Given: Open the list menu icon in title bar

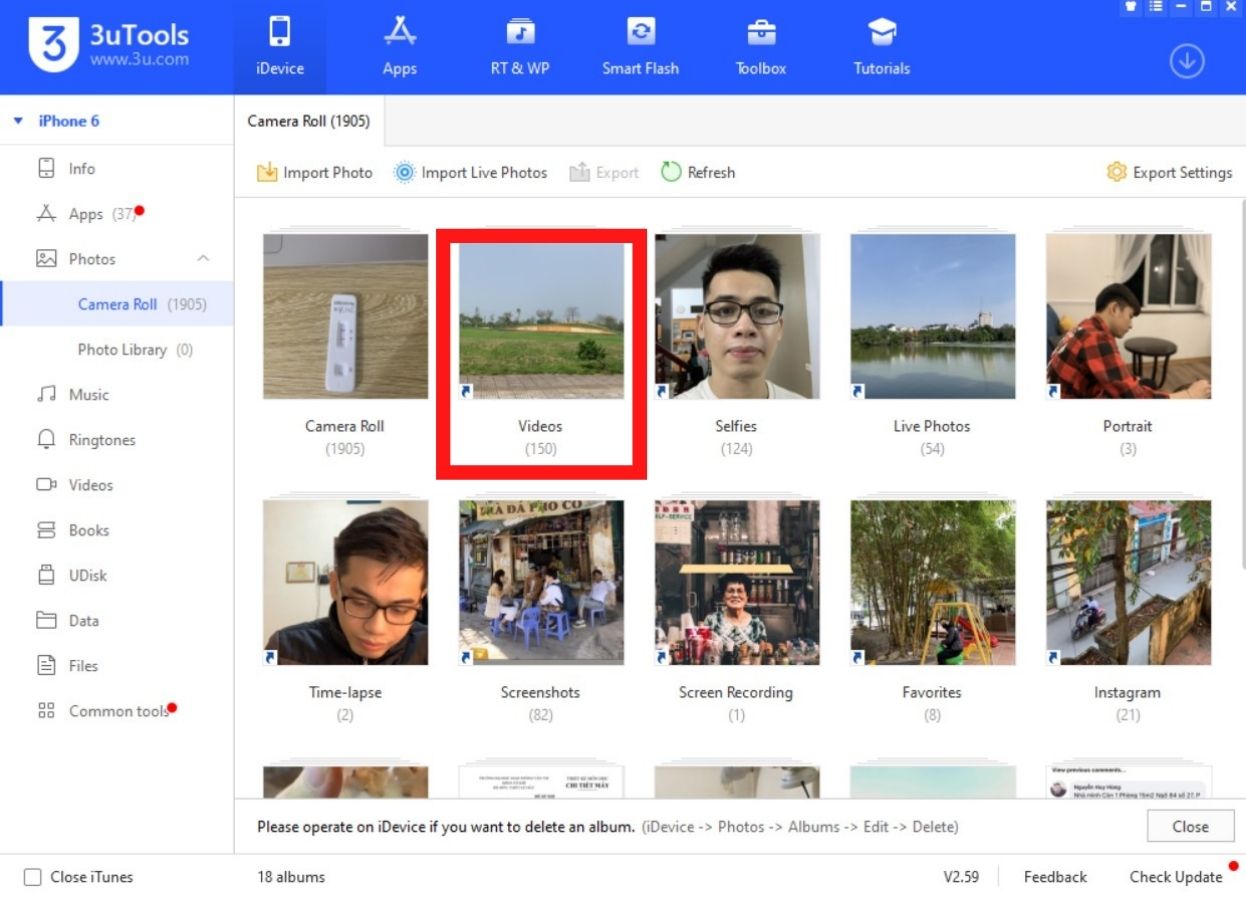Looking at the screenshot, I should (1156, 7).
